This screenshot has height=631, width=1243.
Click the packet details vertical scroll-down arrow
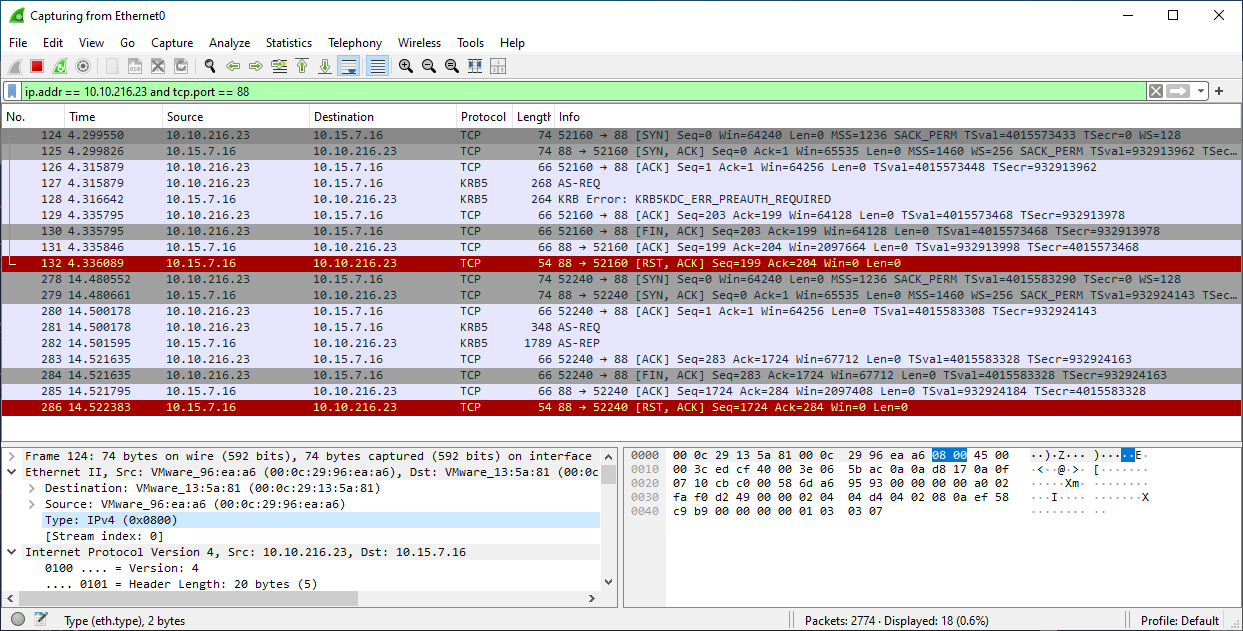(608, 583)
